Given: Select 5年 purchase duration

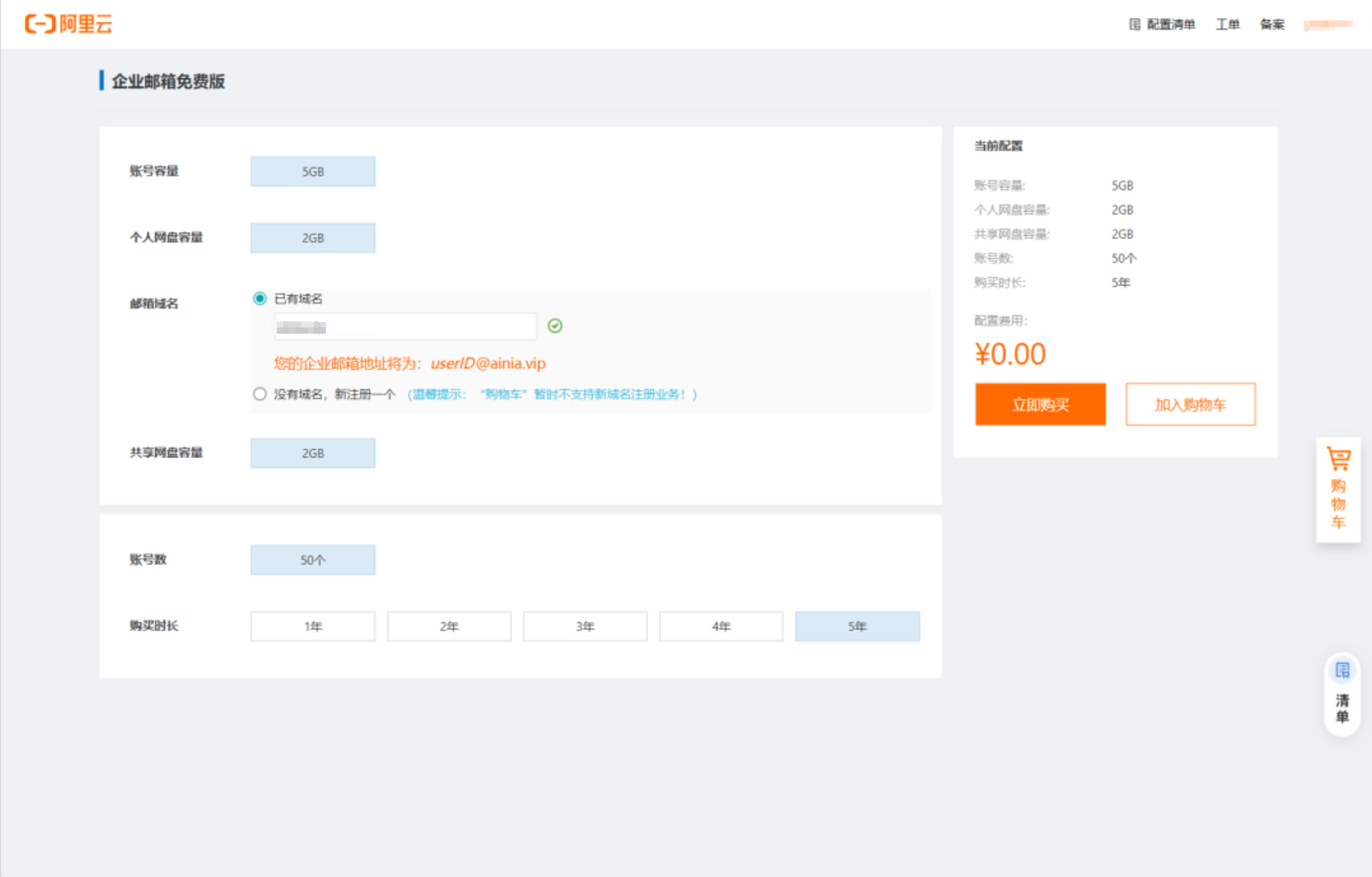Looking at the screenshot, I should tap(857, 626).
